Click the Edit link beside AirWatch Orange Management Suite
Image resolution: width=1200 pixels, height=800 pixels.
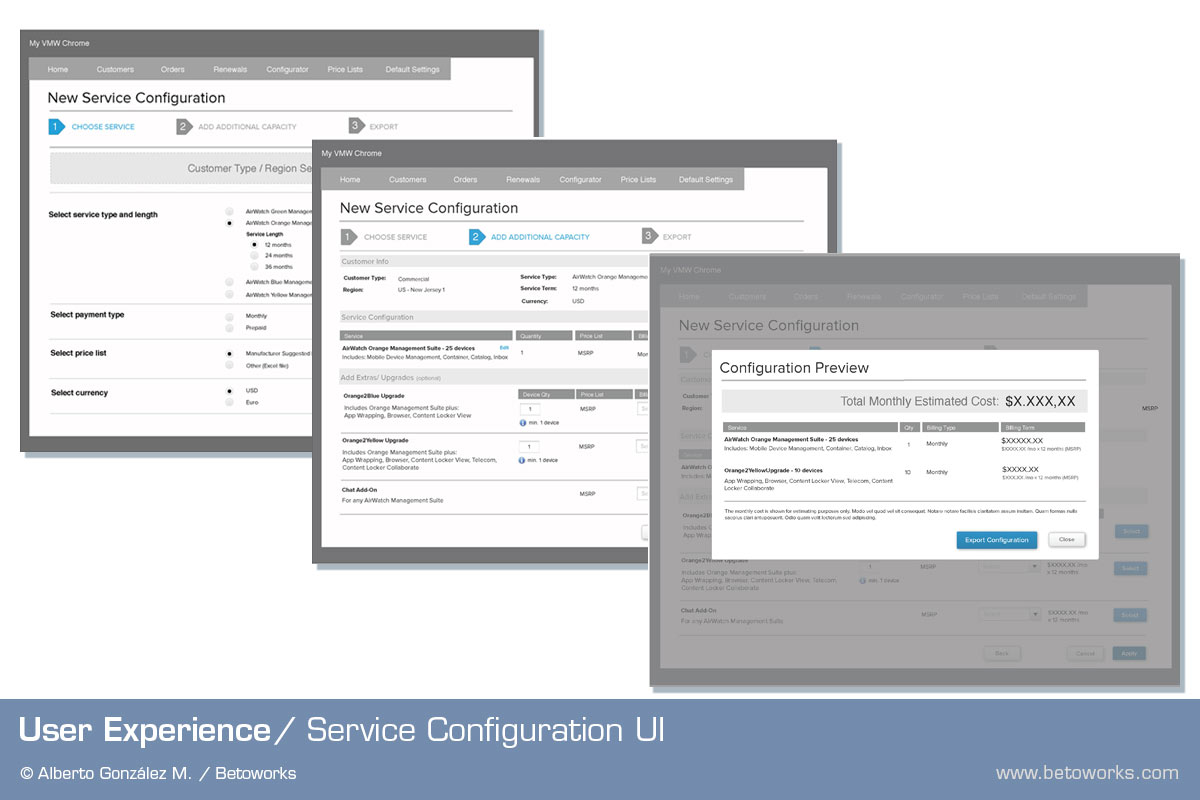(x=504, y=347)
